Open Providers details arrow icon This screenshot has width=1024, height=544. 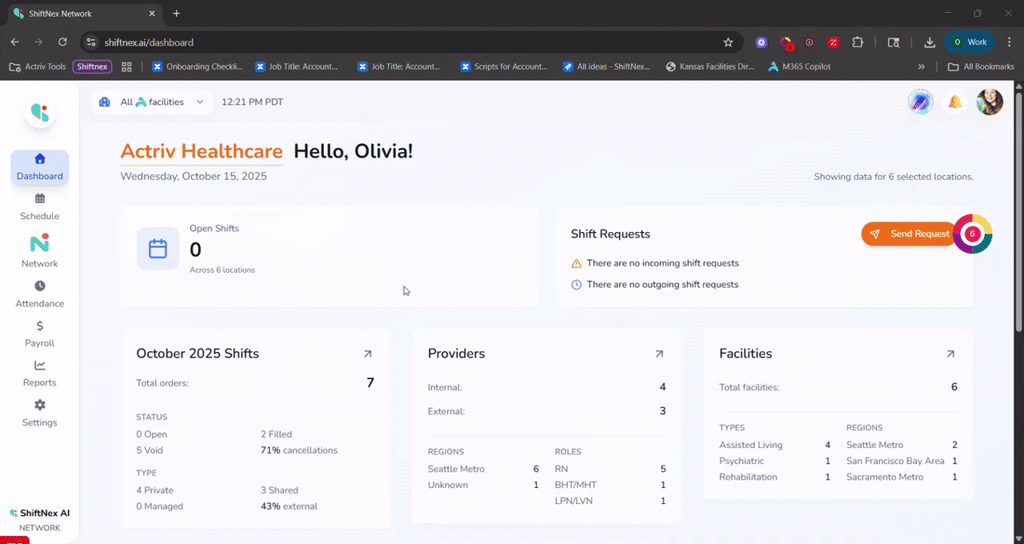tap(659, 354)
